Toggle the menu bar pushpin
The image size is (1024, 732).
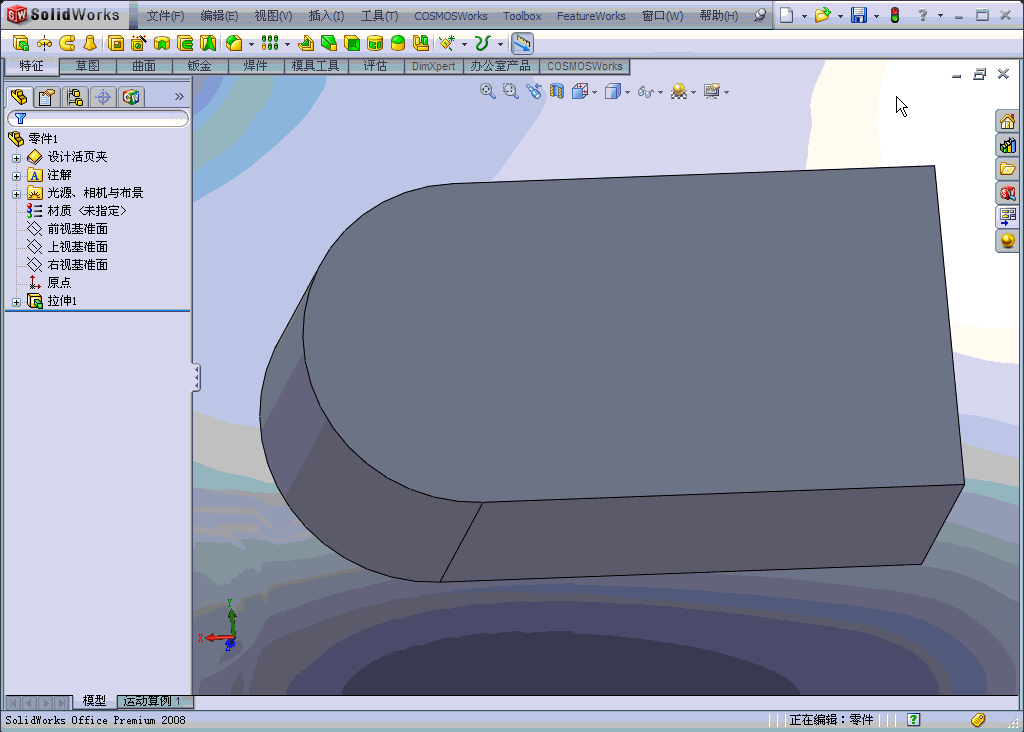coord(760,15)
